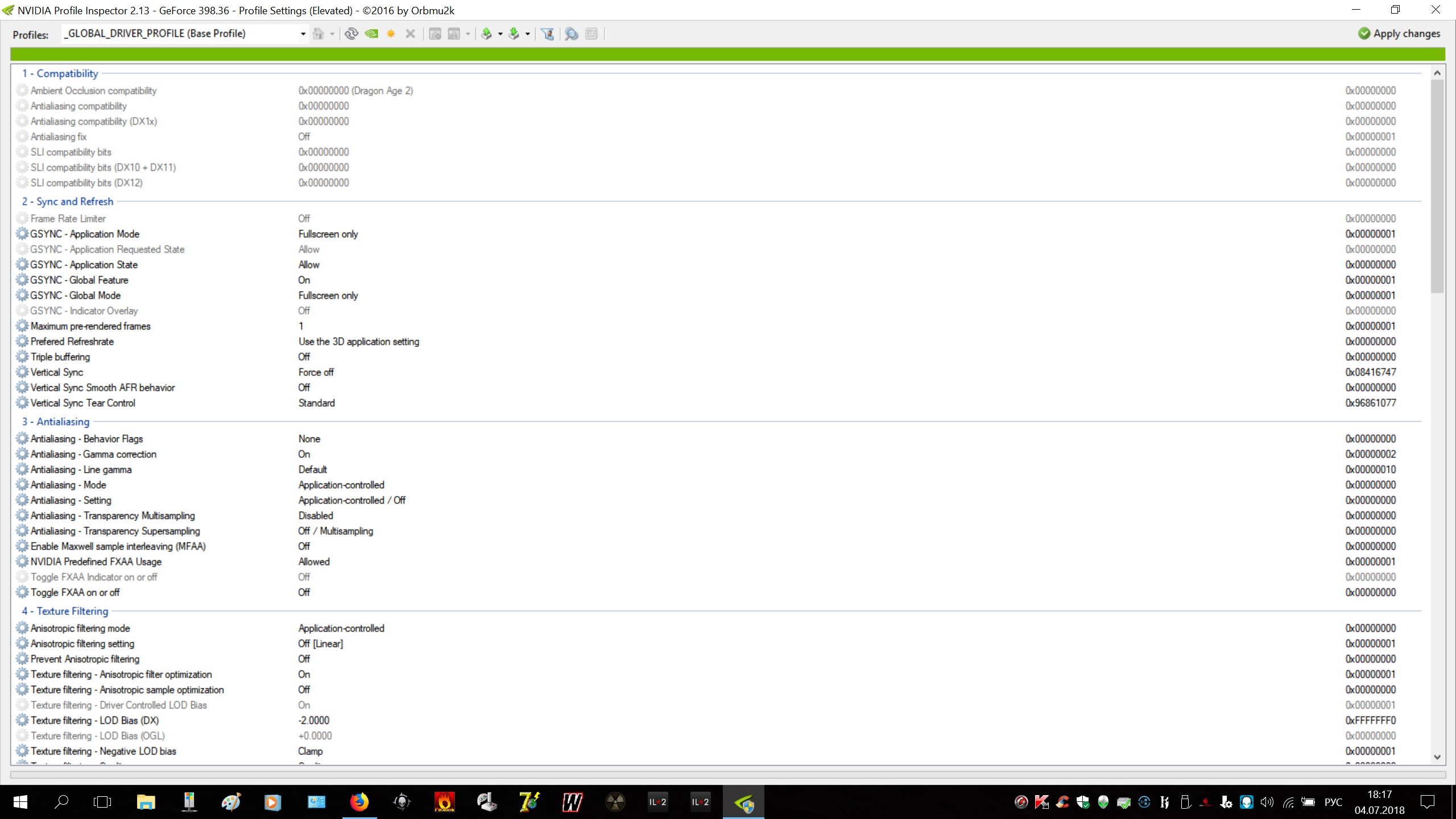Open the bit value editor toolbar icon

coord(591,34)
